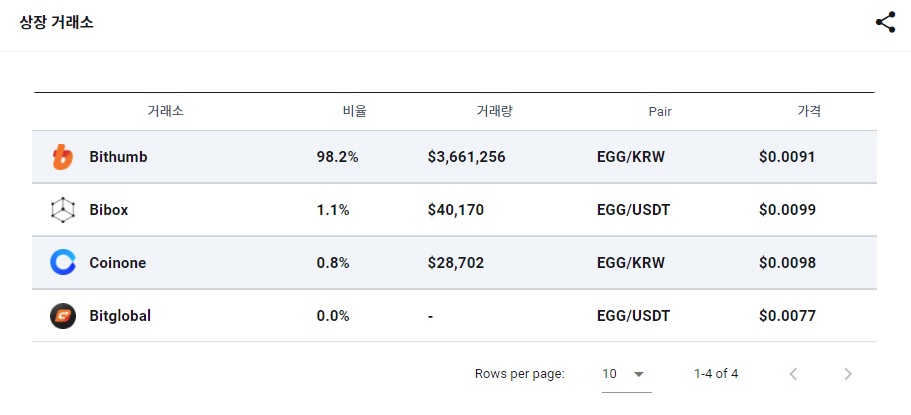Select the 0.0% ratio cell
This screenshot has width=911, height=415.
333,316
